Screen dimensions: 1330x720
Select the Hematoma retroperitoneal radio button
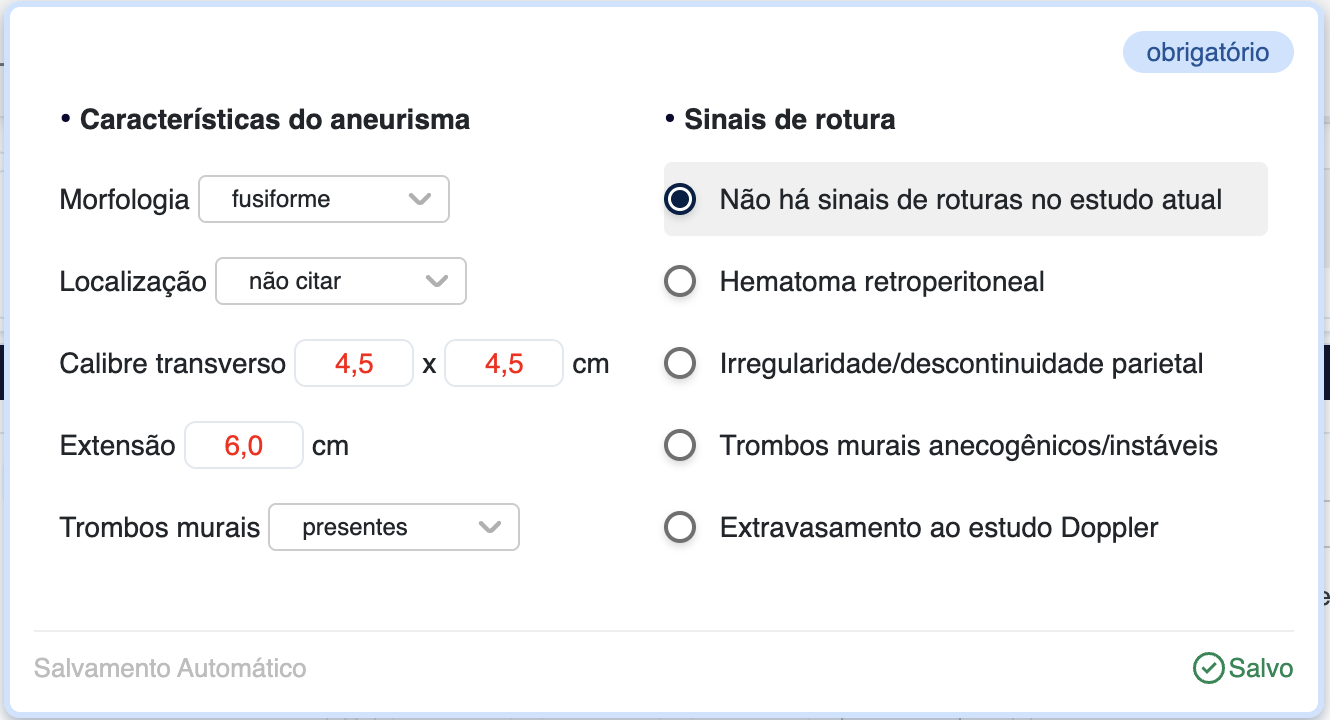[680, 282]
